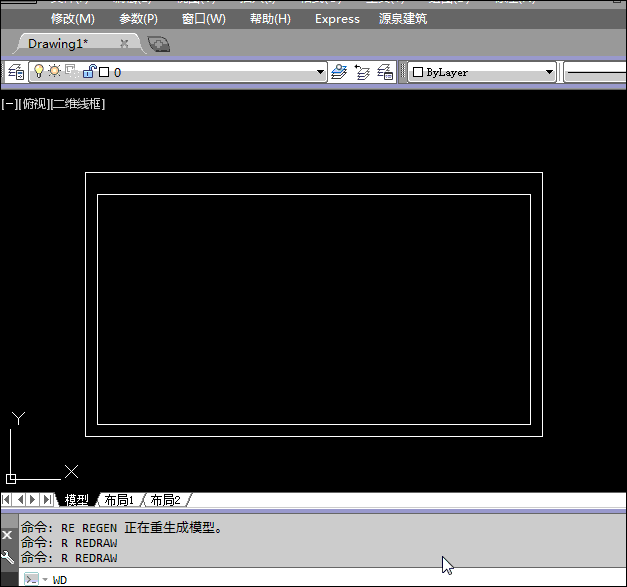Open the ByLayer color dropdown arrow
This screenshot has width=627, height=587.
[x=549, y=72]
